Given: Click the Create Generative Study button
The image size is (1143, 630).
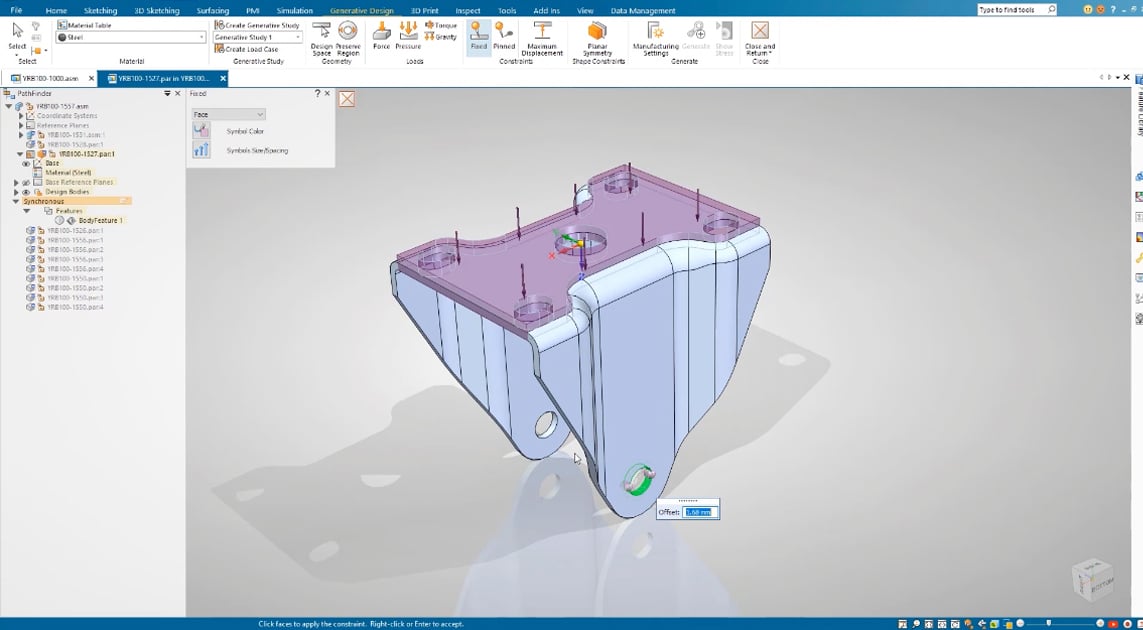Looking at the screenshot, I should [257, 25].
